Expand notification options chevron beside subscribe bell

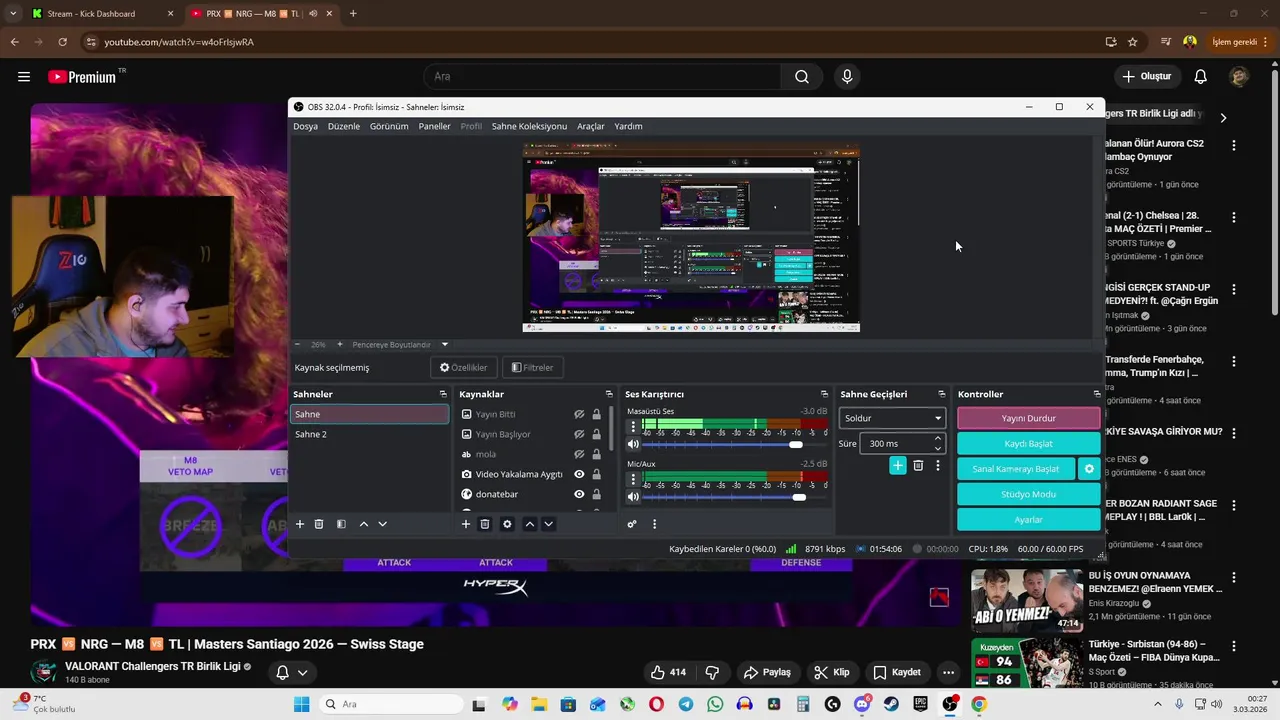coord(302,672)
